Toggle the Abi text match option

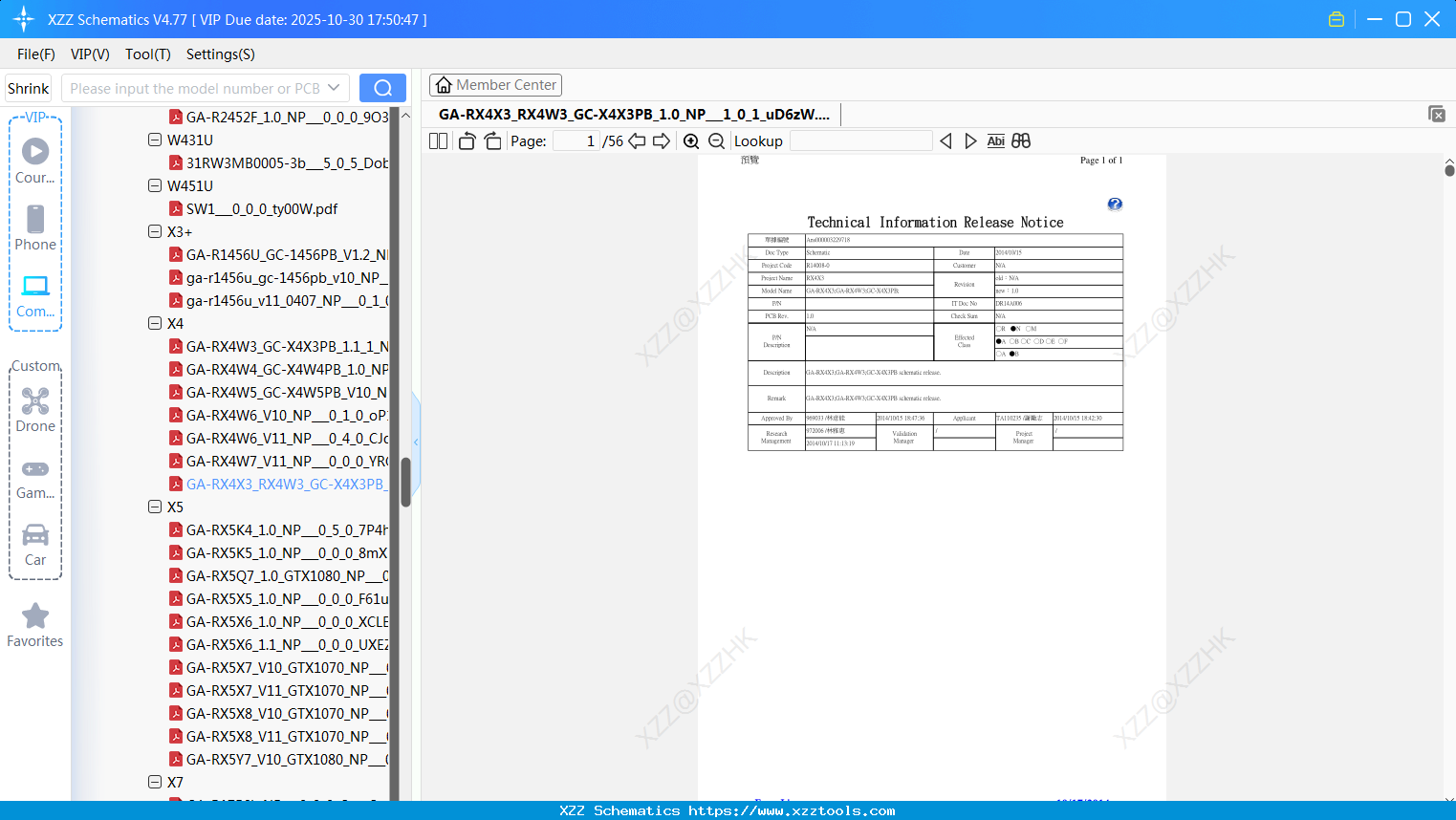995,140
